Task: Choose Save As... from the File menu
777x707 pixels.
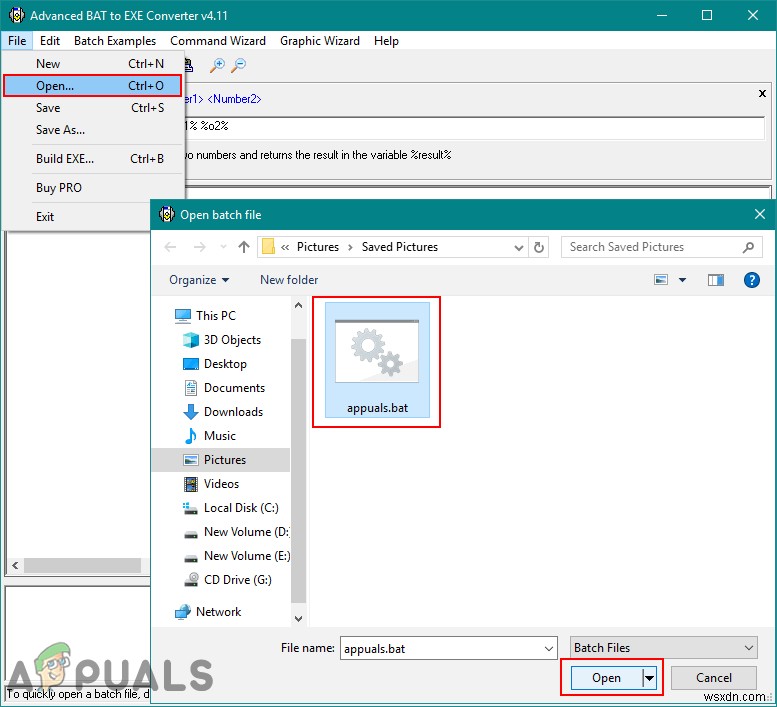Action: (94, 130)
